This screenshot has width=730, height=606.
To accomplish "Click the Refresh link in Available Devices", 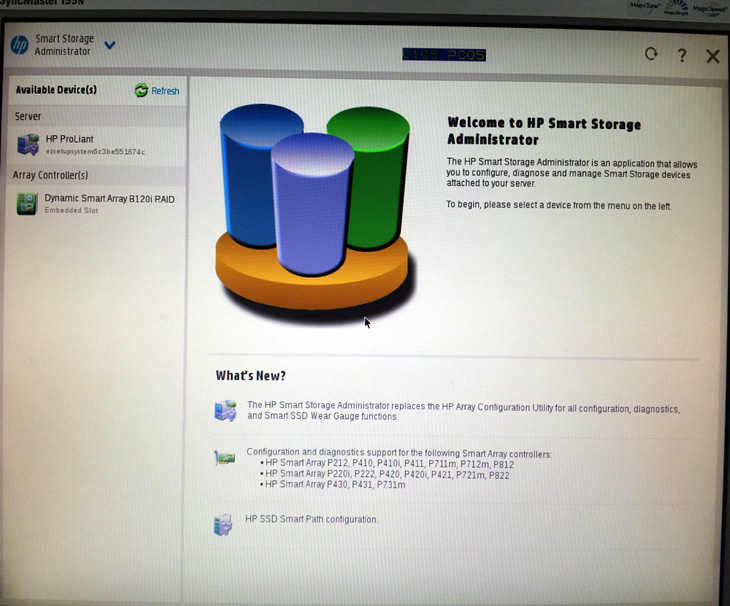I will 165,91.
